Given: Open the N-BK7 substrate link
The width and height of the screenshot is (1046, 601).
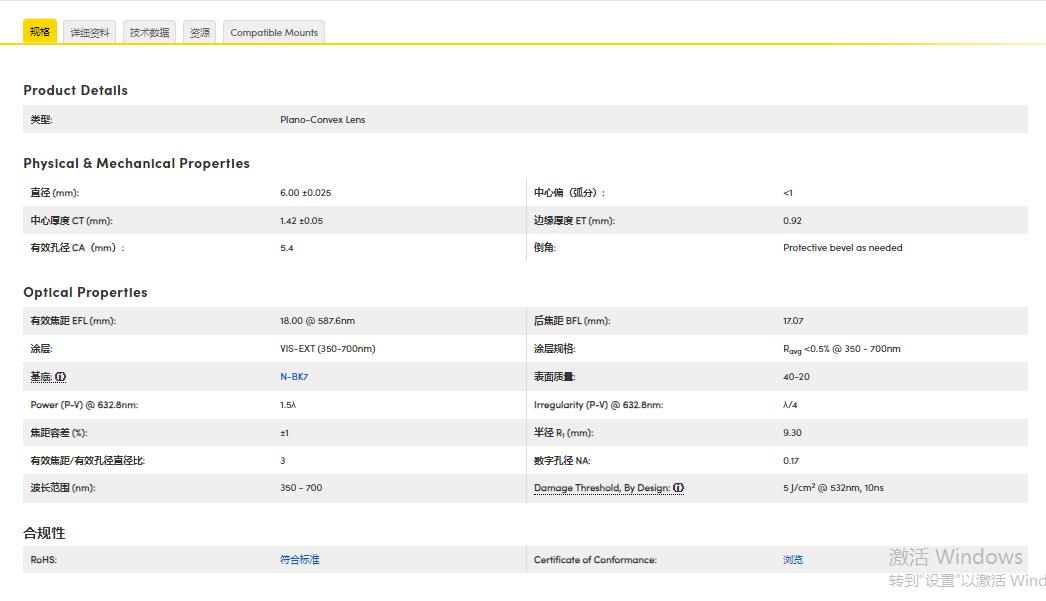Looking at the screenshot, I should (x=294, y=377).
